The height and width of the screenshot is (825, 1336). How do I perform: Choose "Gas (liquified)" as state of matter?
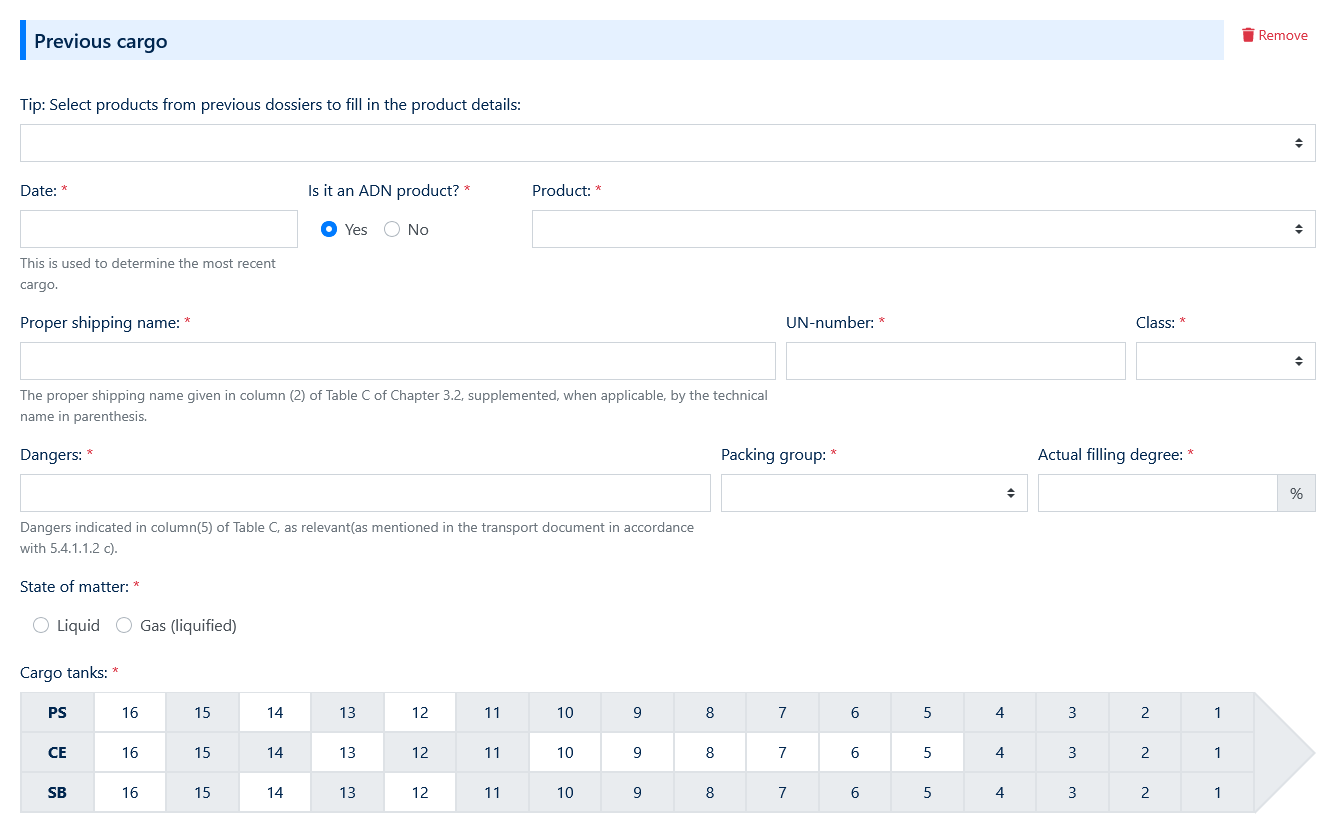[124, 624]
